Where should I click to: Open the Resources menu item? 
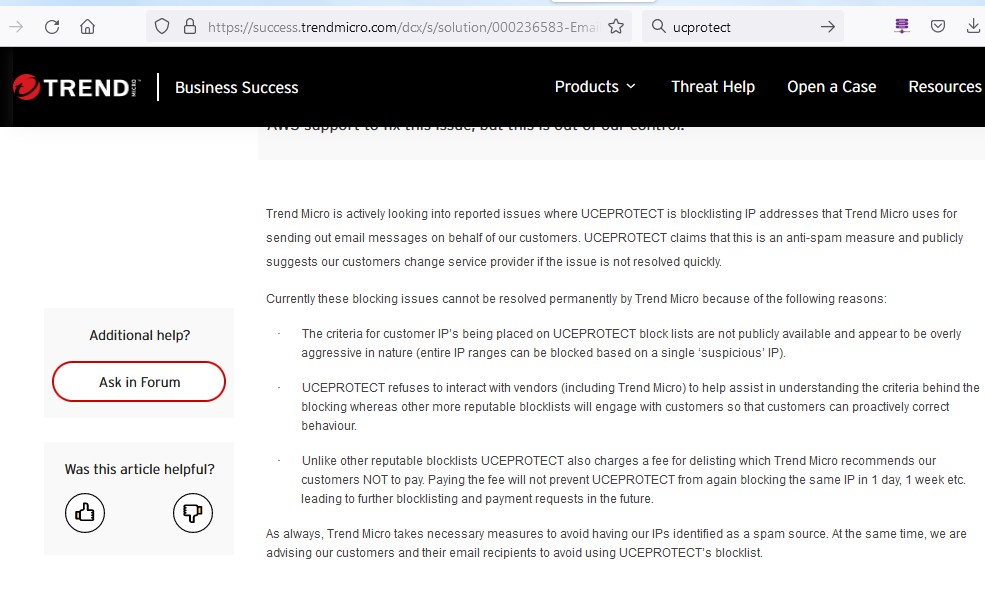click(x=945, y=87)
